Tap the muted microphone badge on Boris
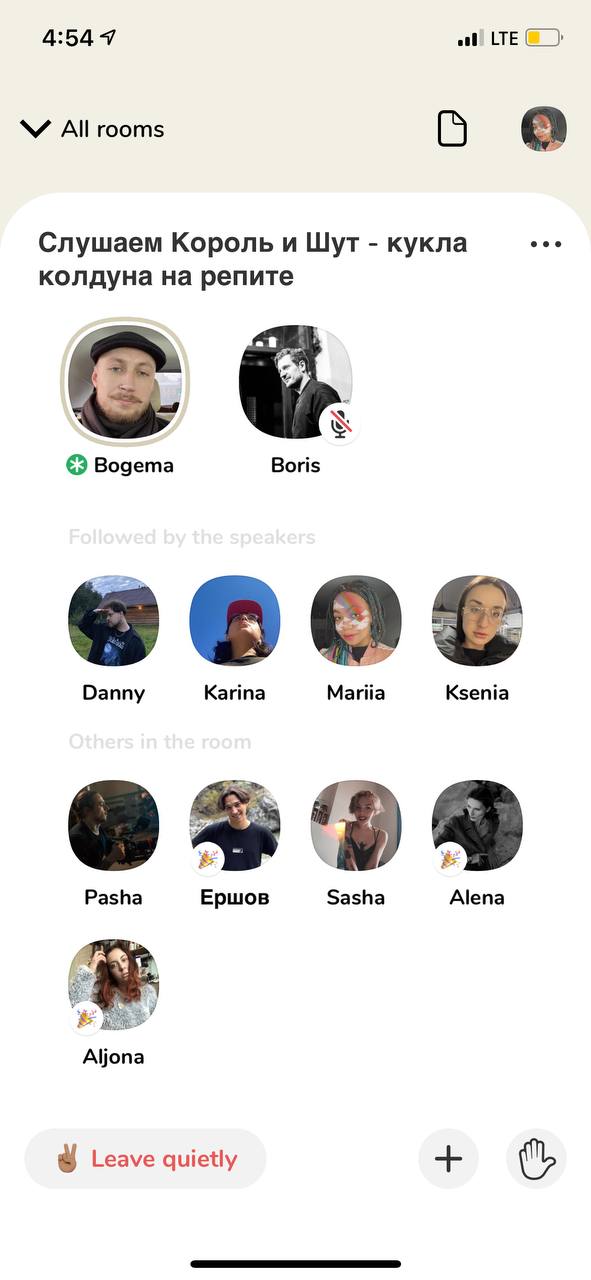This screenshot has width=591, height=1280. click(341, 425)
